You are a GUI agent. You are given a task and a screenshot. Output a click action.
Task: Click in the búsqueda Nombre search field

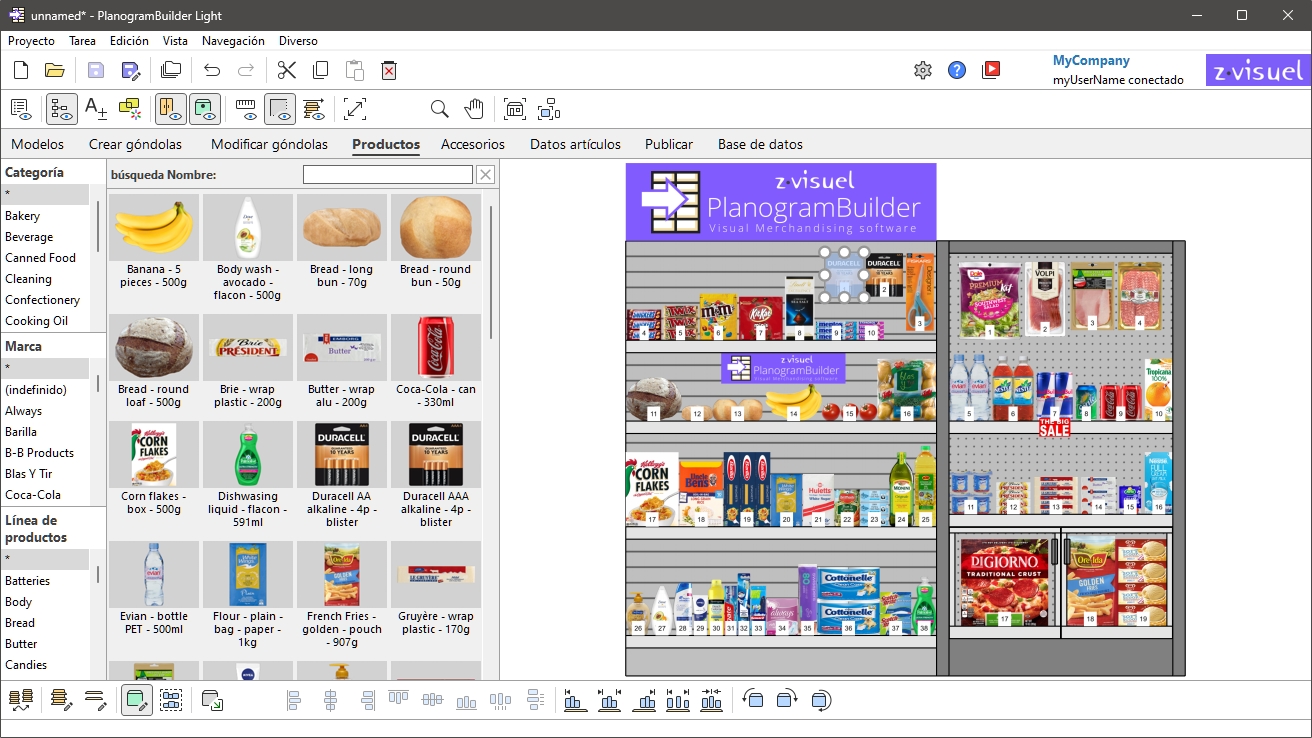pos(388,175)
